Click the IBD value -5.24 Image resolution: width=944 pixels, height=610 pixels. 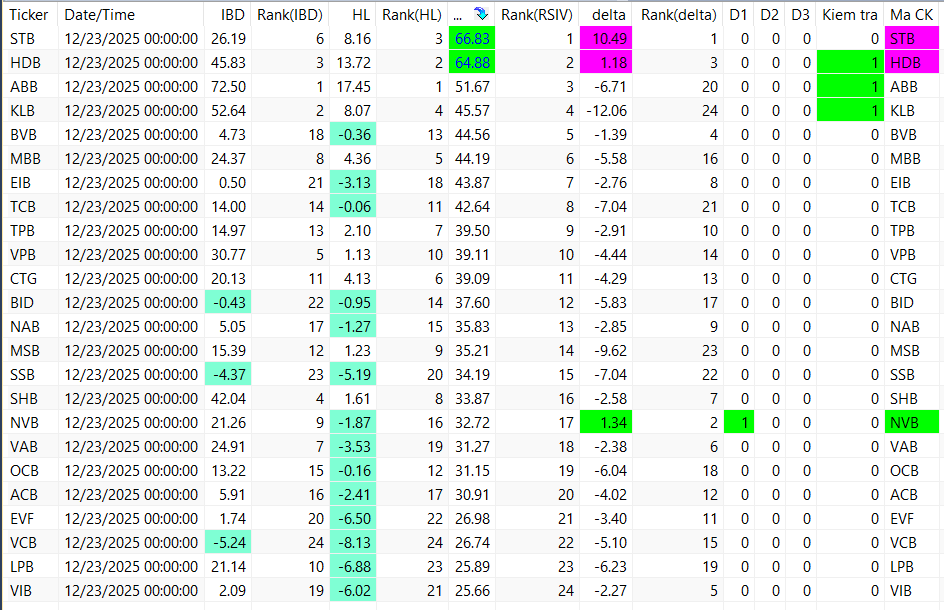pos(228,543)
